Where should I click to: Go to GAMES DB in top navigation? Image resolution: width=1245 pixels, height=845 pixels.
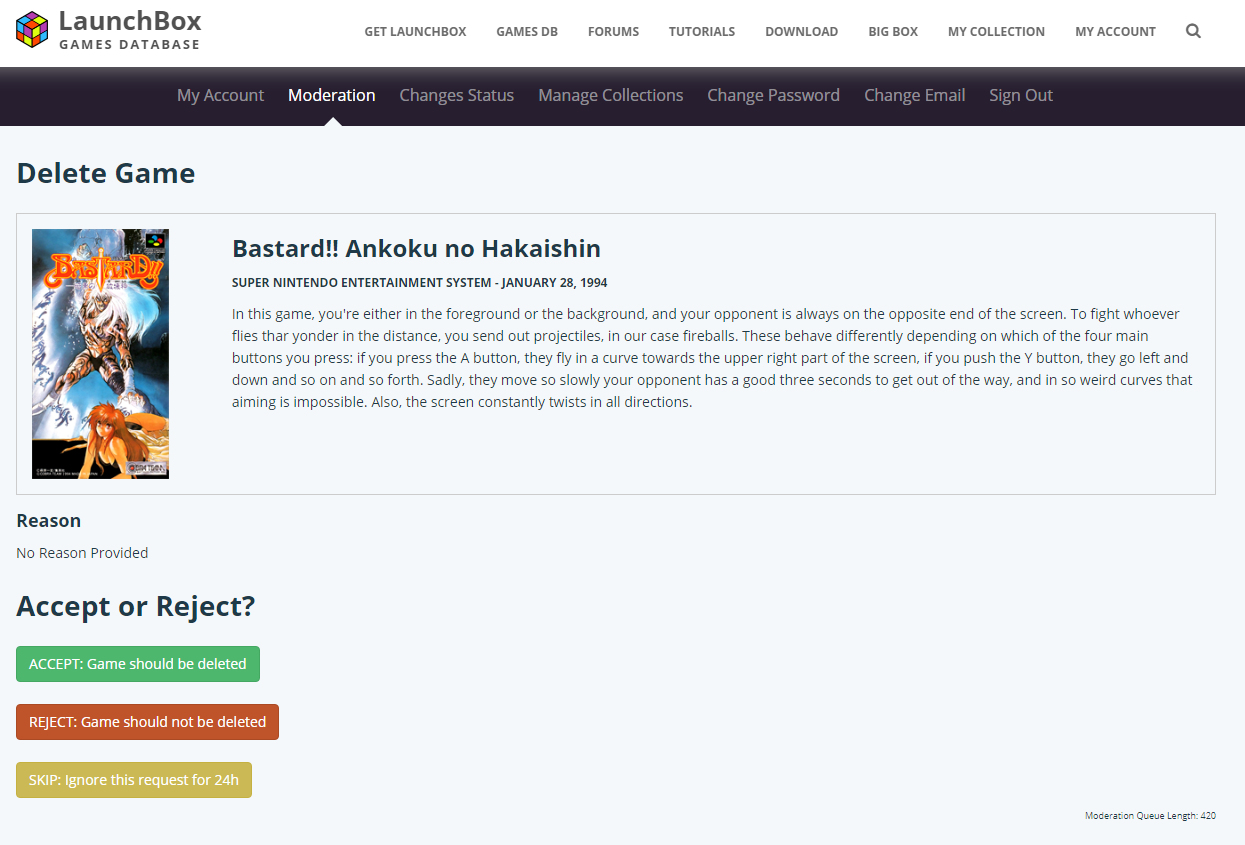[x=527, y=32]
